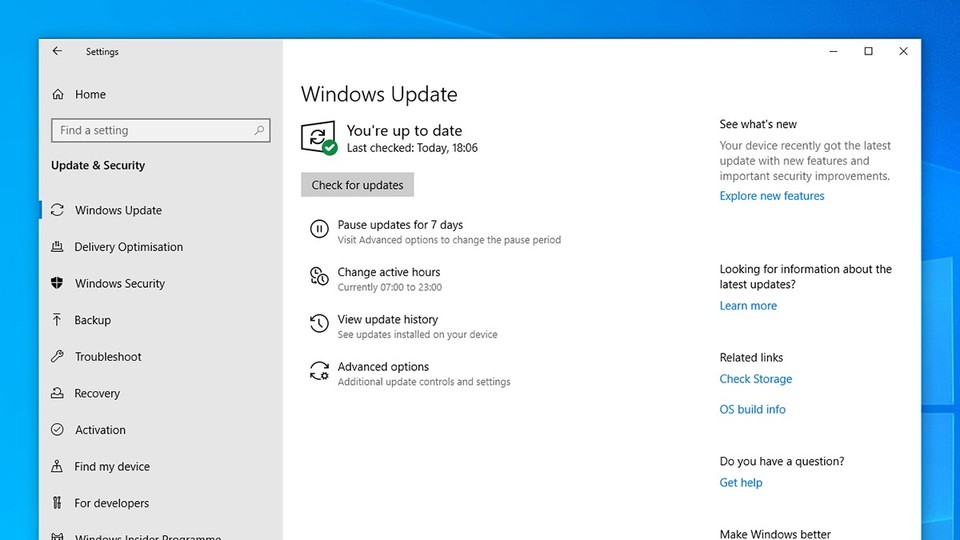Screen dimensions: 960x540
Task: Click the Find a setting search field
Action: point(161,130)
